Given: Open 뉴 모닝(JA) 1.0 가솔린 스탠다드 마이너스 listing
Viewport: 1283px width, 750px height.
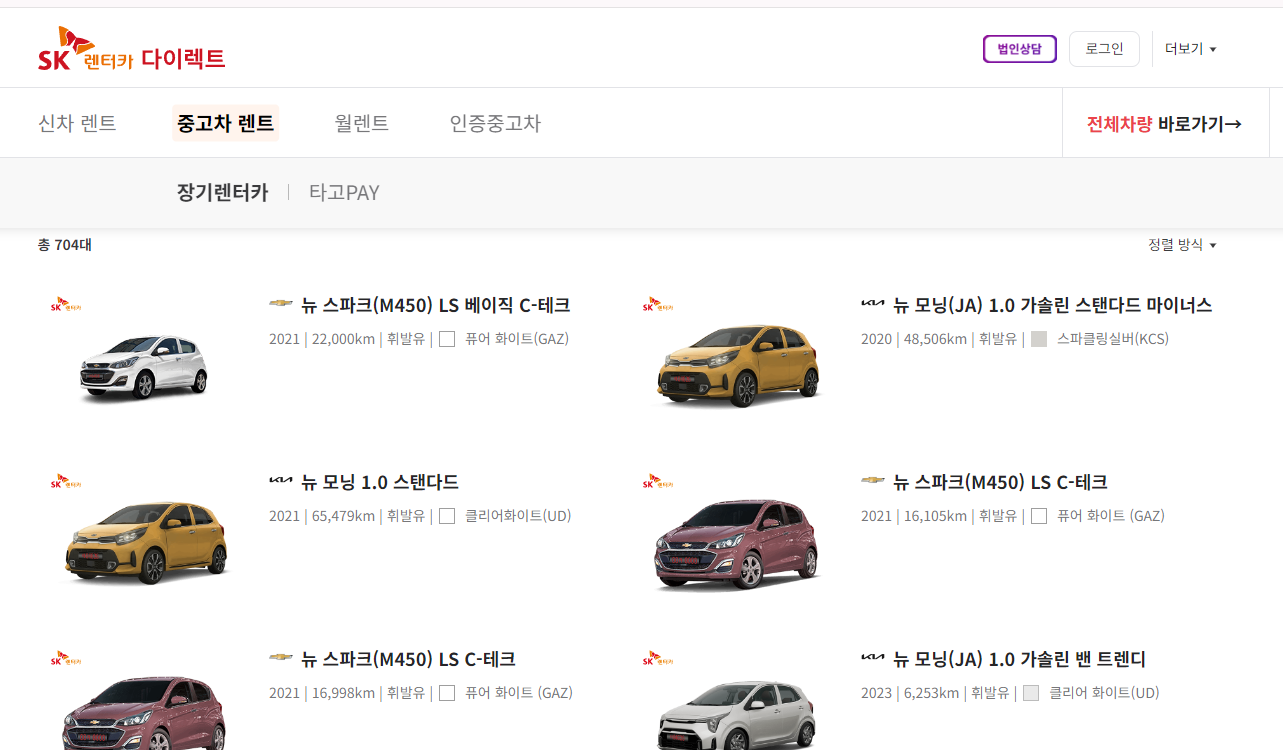Looking at the screenshot, I should [1052, 304].
